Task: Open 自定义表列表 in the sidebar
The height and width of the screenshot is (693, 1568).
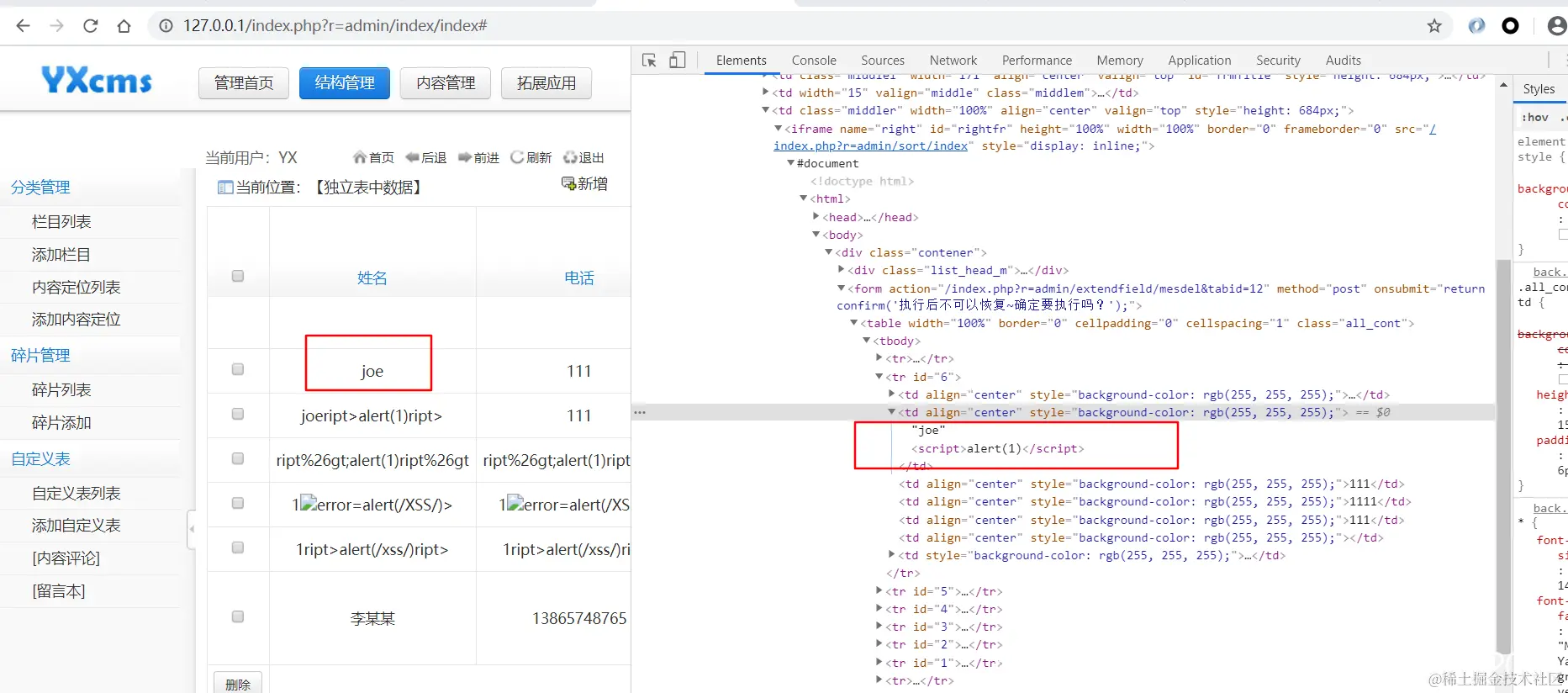Action: click(77, 494)
